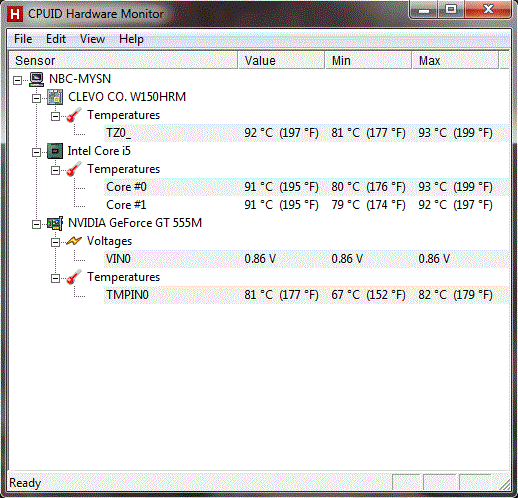Open the Edit menu

(x=56, y=39)
